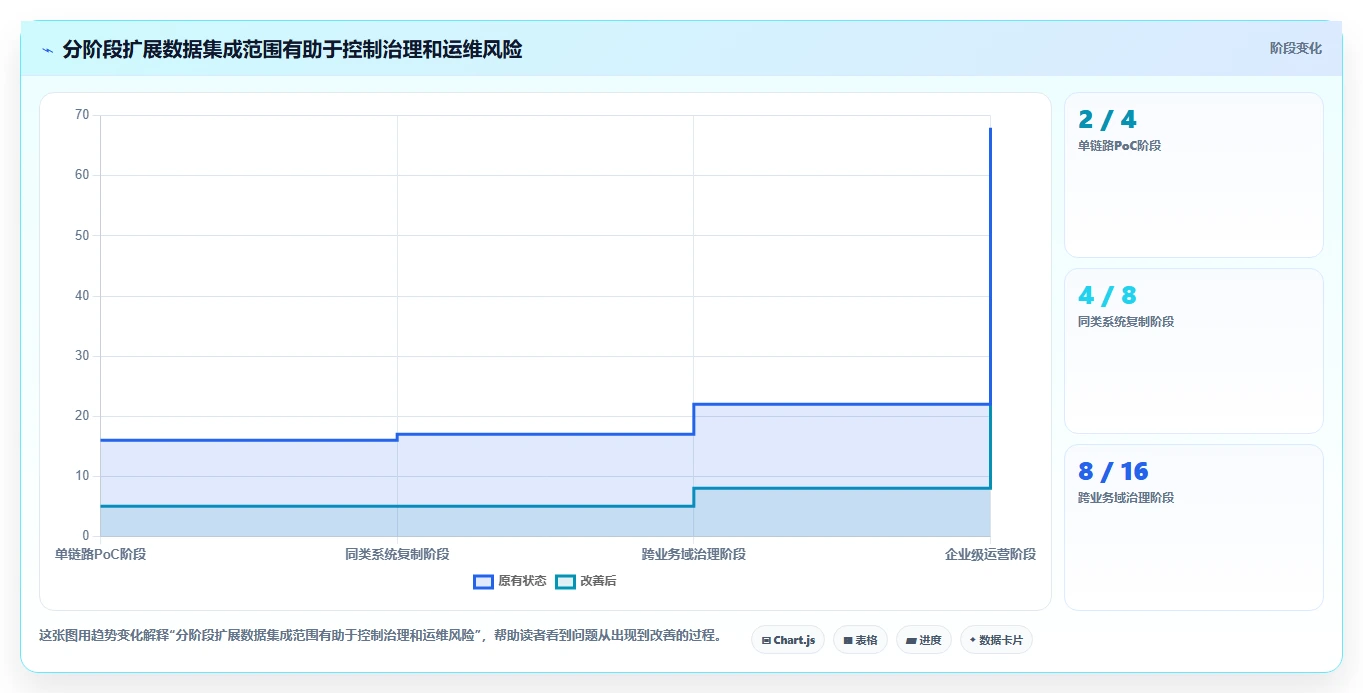Click the 跨业务域治理阶段 x-axis label
Screen dimensions: 1363x693
pos(694,554)
